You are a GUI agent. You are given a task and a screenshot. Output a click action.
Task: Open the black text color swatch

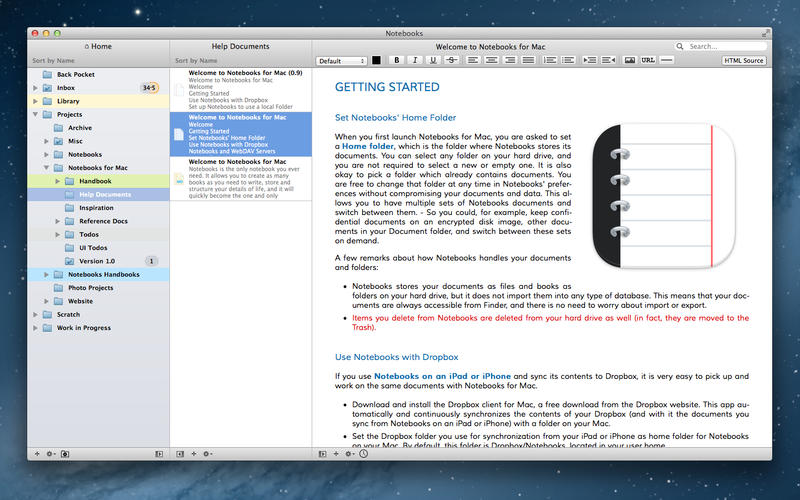coord(377,60)
